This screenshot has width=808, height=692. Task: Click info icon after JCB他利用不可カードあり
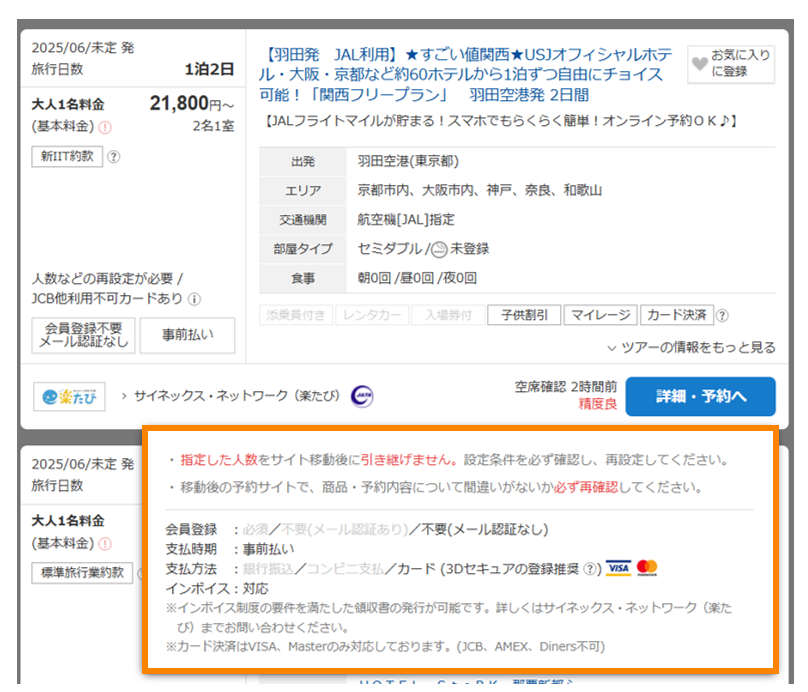194,298
